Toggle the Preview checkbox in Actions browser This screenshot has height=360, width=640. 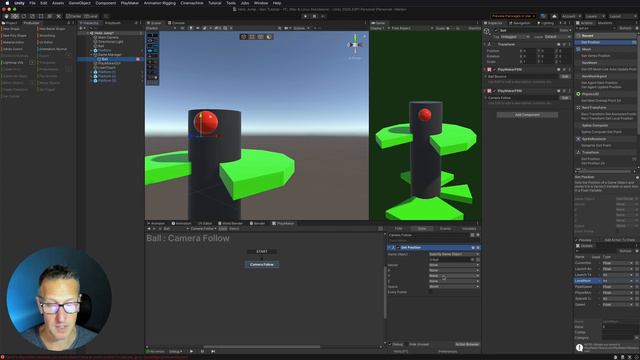pos(577,240)
